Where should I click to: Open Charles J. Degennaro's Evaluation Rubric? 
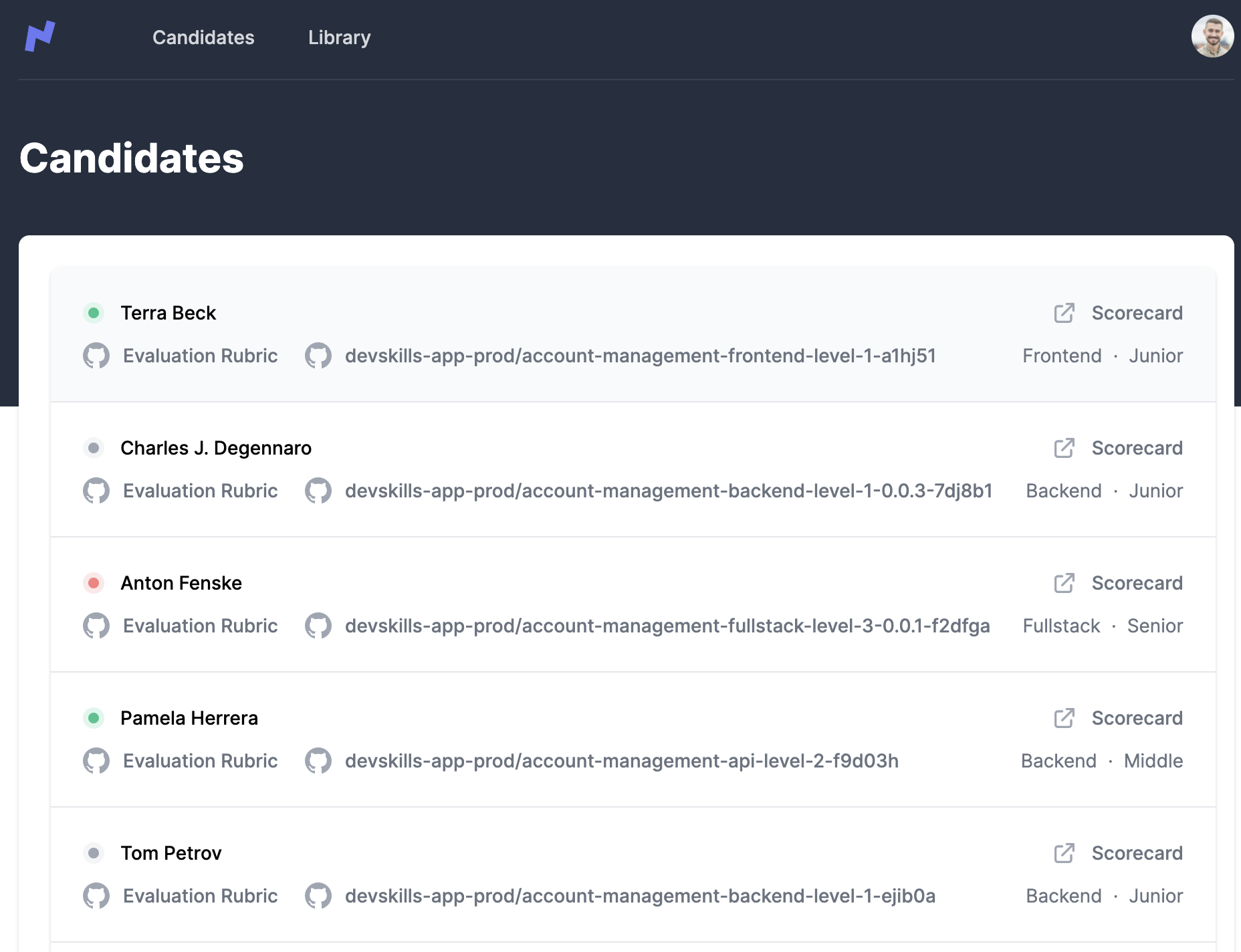click(201, 491)
